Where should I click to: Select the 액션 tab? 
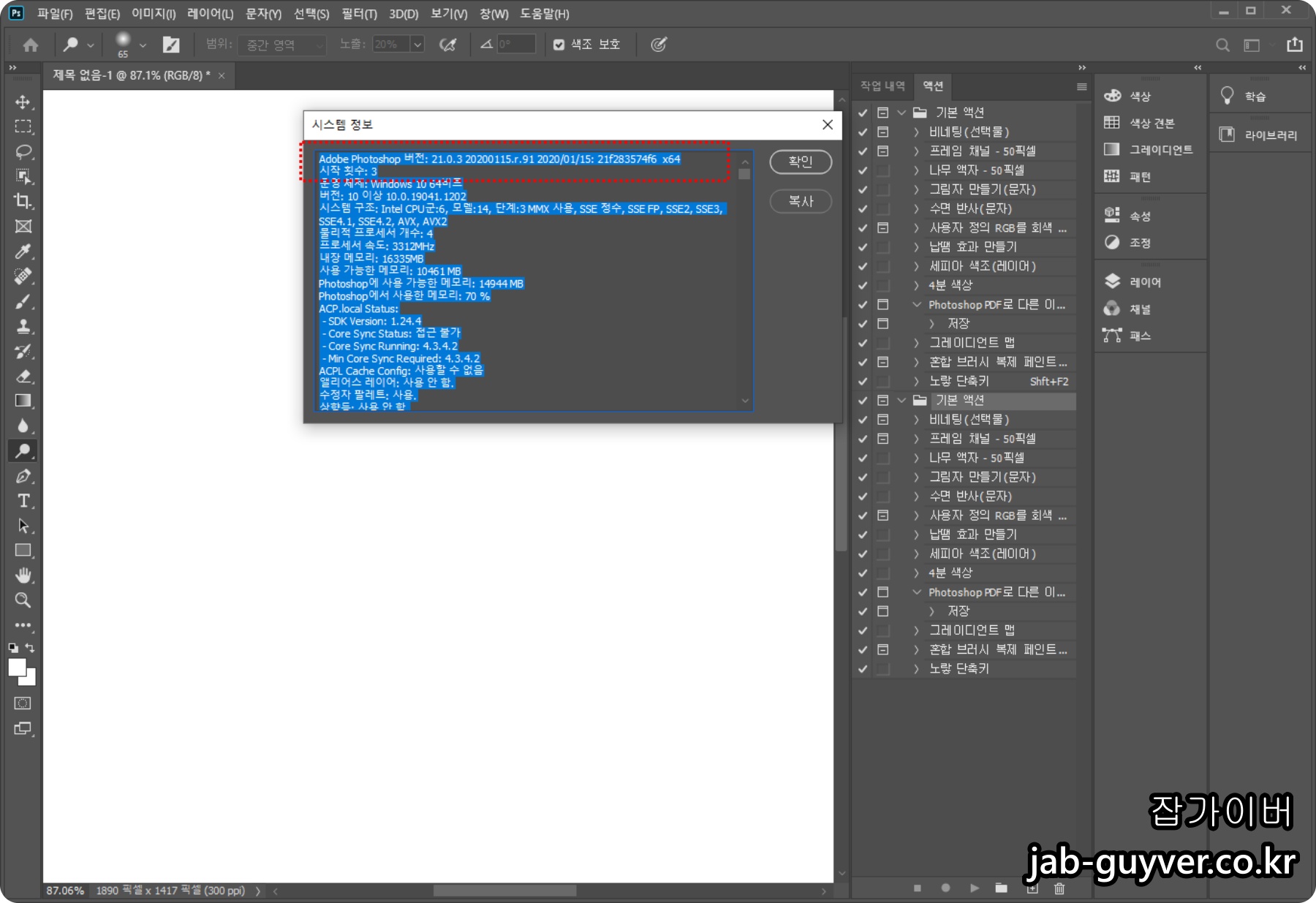[933, 86]
